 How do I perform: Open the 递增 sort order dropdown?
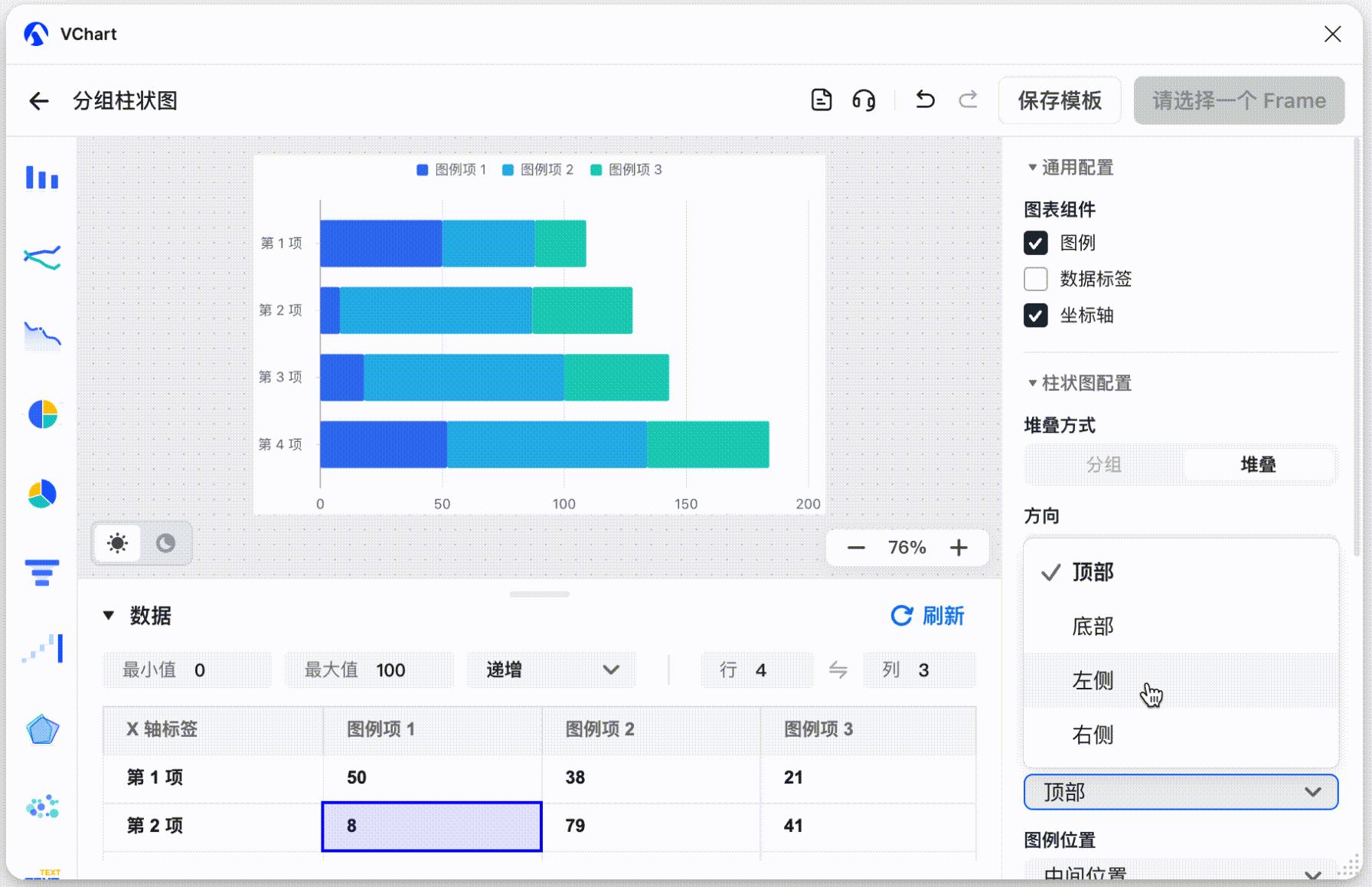551,669
